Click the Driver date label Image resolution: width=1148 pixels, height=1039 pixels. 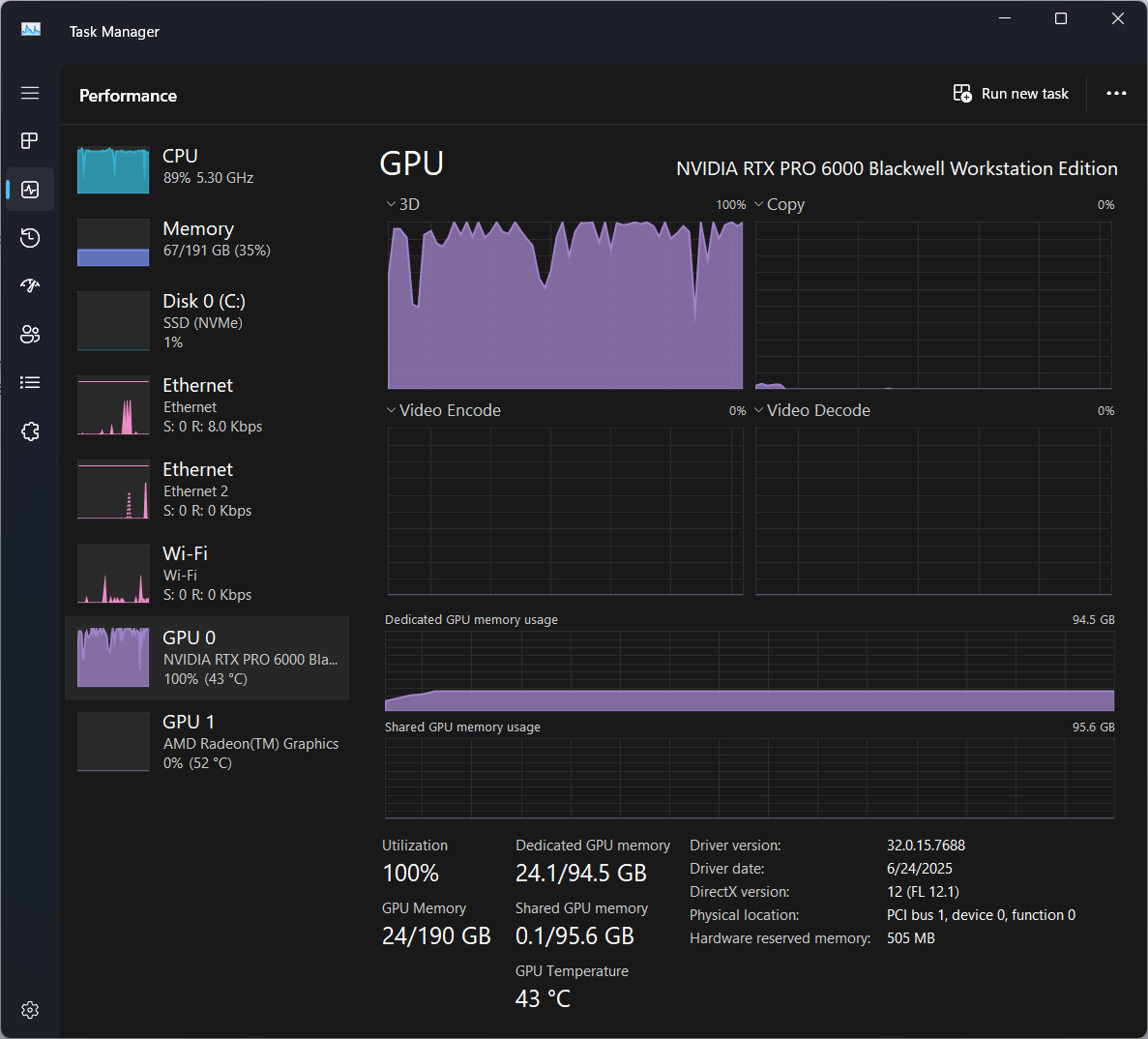(x=727, y=869)
